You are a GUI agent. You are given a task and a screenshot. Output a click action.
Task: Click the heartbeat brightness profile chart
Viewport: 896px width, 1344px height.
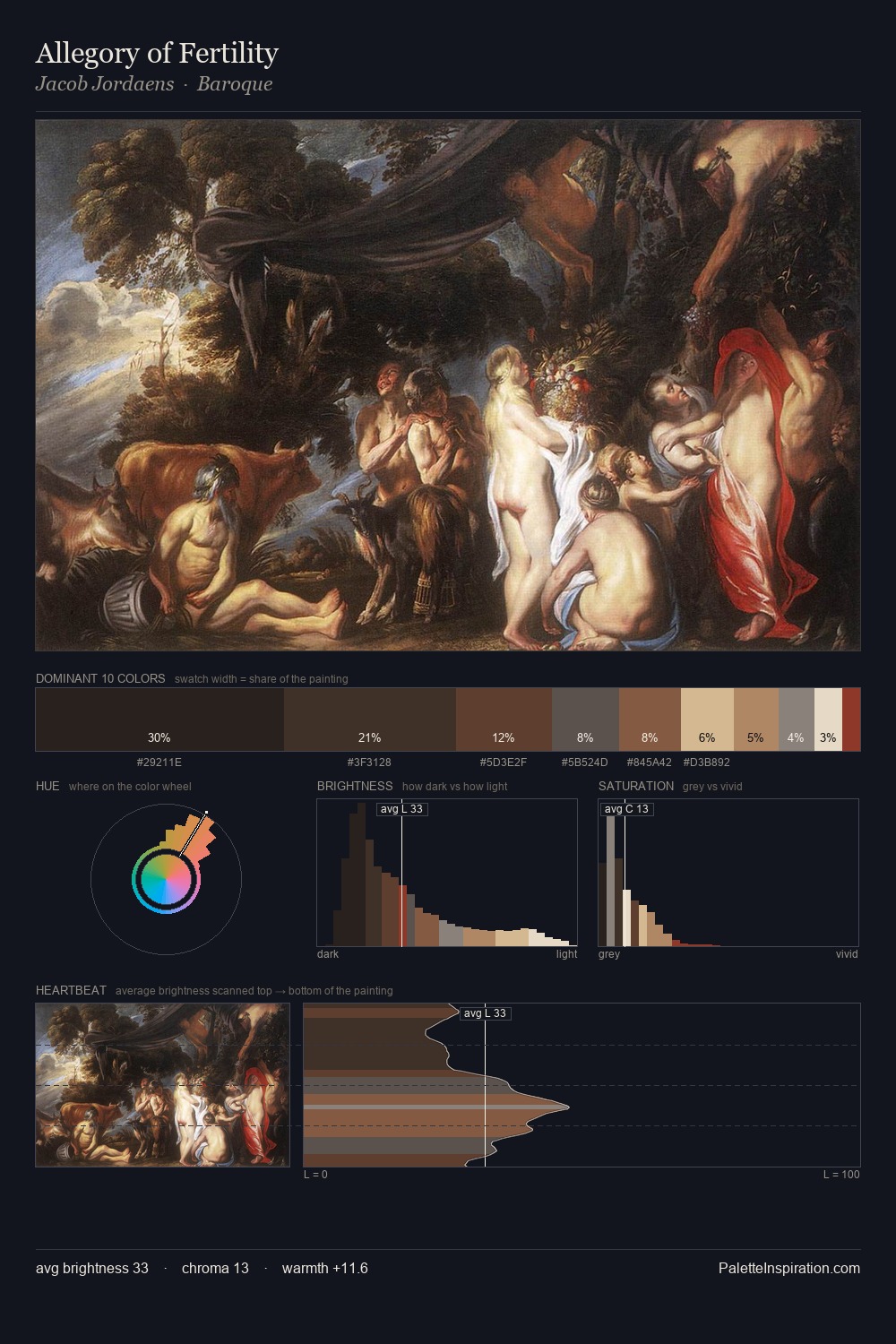pos(582,1085)
